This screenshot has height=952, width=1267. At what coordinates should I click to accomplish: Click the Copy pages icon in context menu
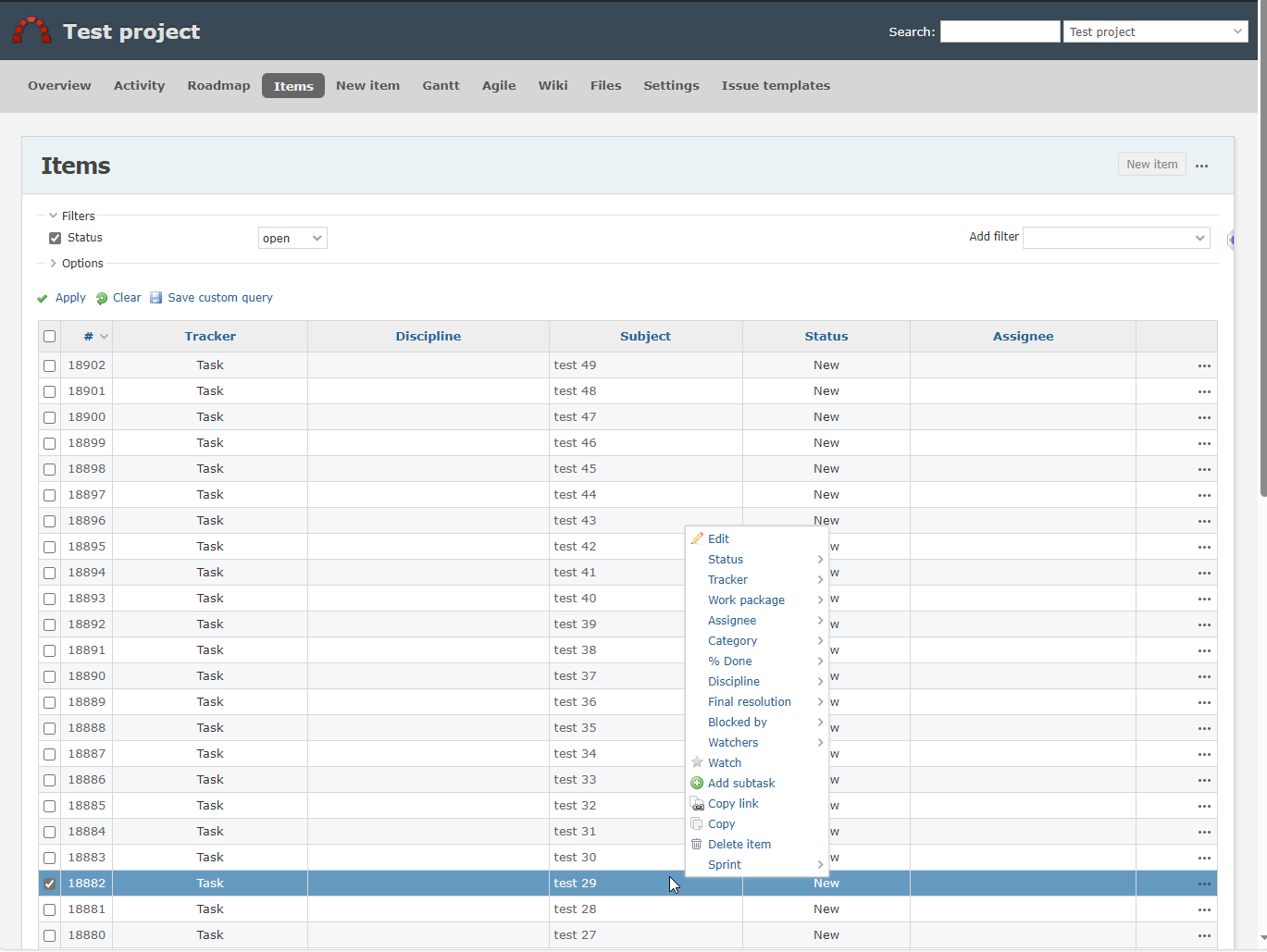[697, 823]
